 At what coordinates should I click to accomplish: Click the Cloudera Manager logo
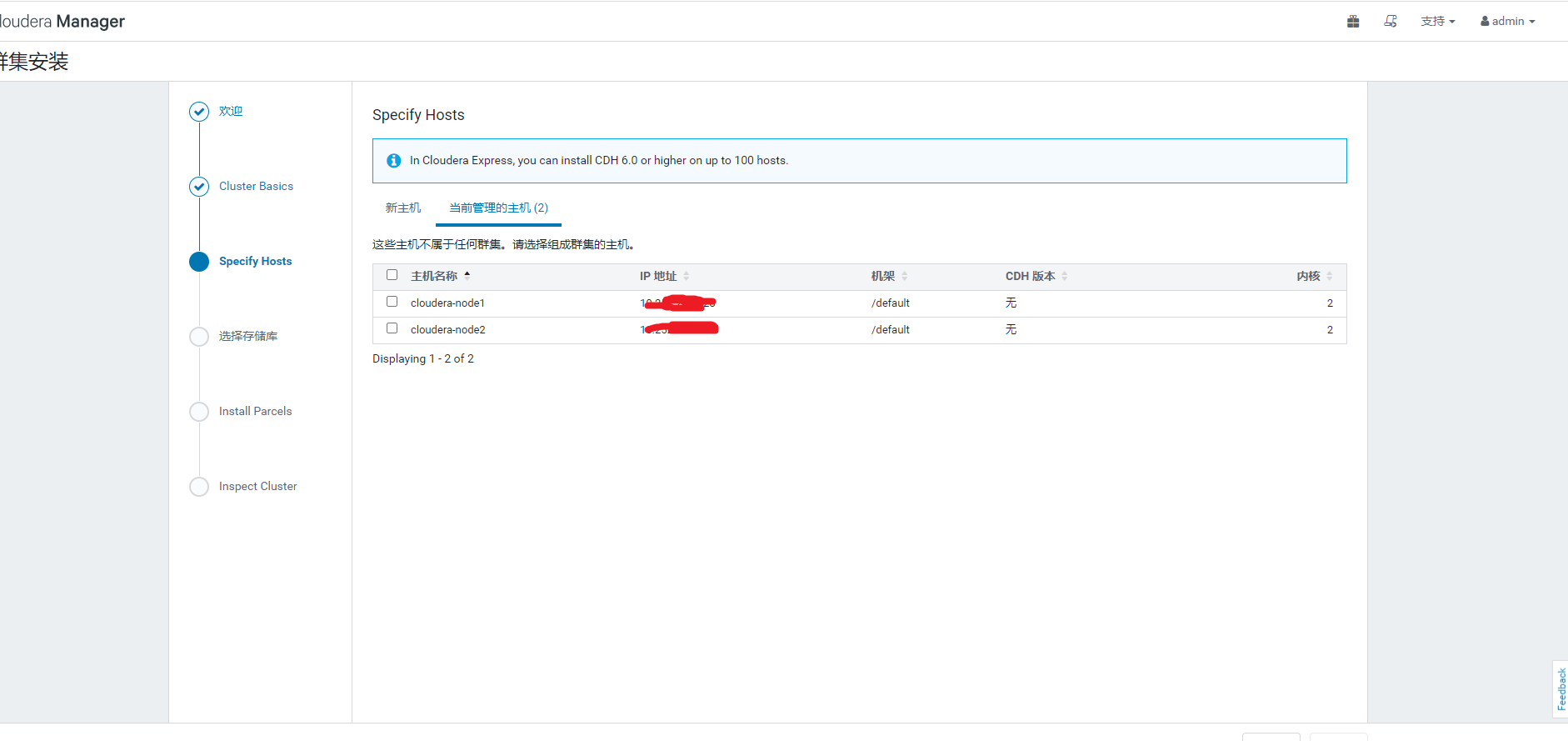[62, 22]
